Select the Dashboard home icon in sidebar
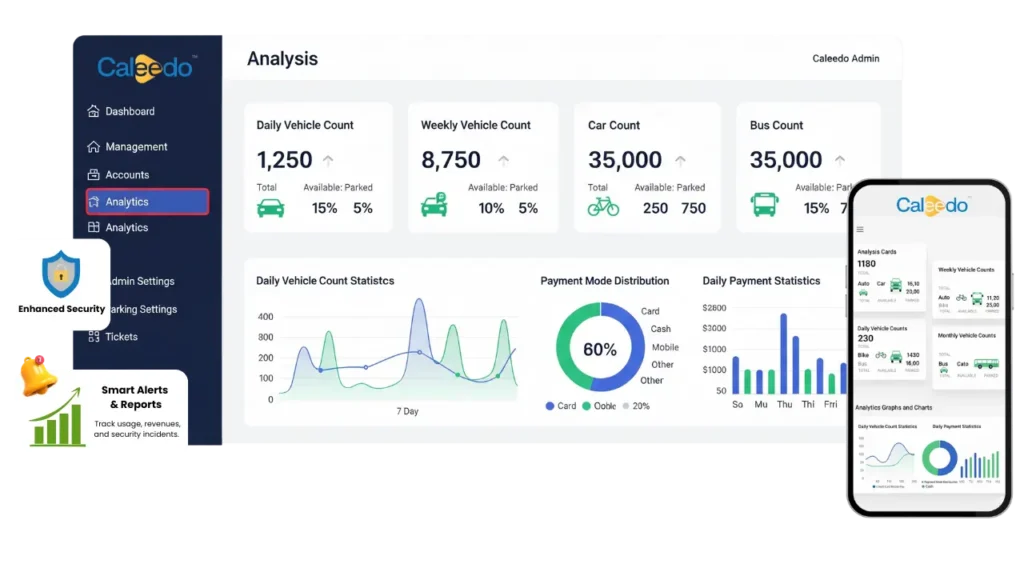The image size is (1024, 576). click(x=93, y=111)
